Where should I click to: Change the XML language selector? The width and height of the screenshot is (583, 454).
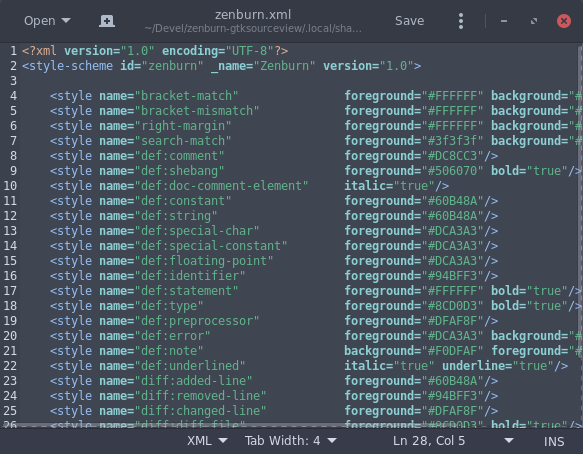tap(207, 441)
